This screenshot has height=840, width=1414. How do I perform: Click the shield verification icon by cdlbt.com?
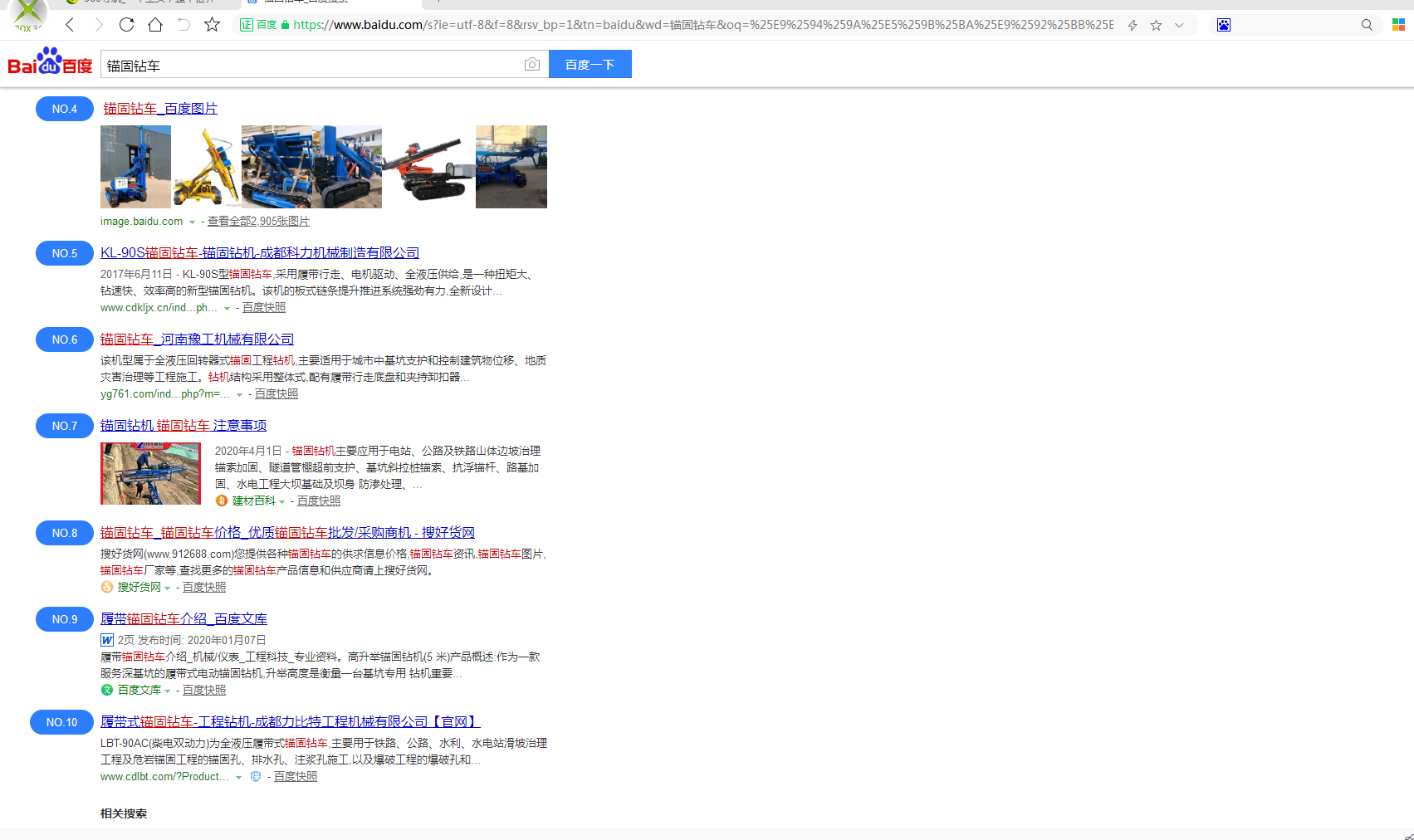pyautogui.click(x=256, y=777)
